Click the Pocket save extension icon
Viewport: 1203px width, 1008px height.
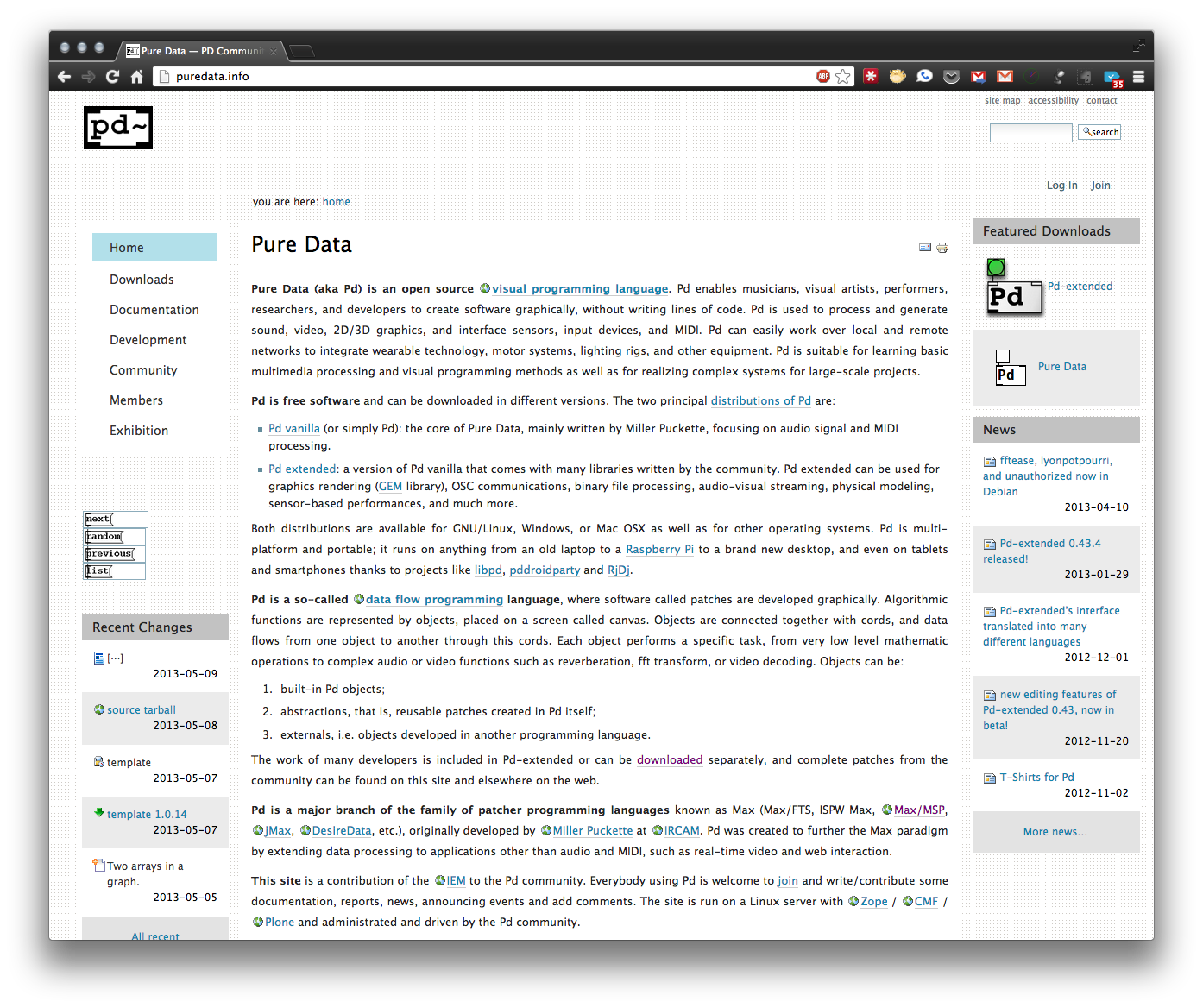point(951,77)
